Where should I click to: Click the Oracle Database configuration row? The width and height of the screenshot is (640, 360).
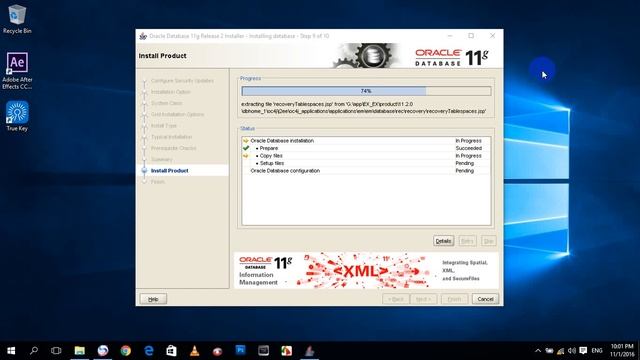(366, 171)
